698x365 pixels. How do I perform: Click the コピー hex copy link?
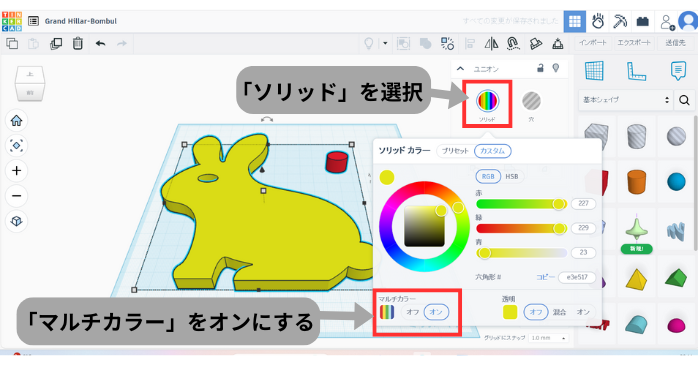tap(545, 277)
